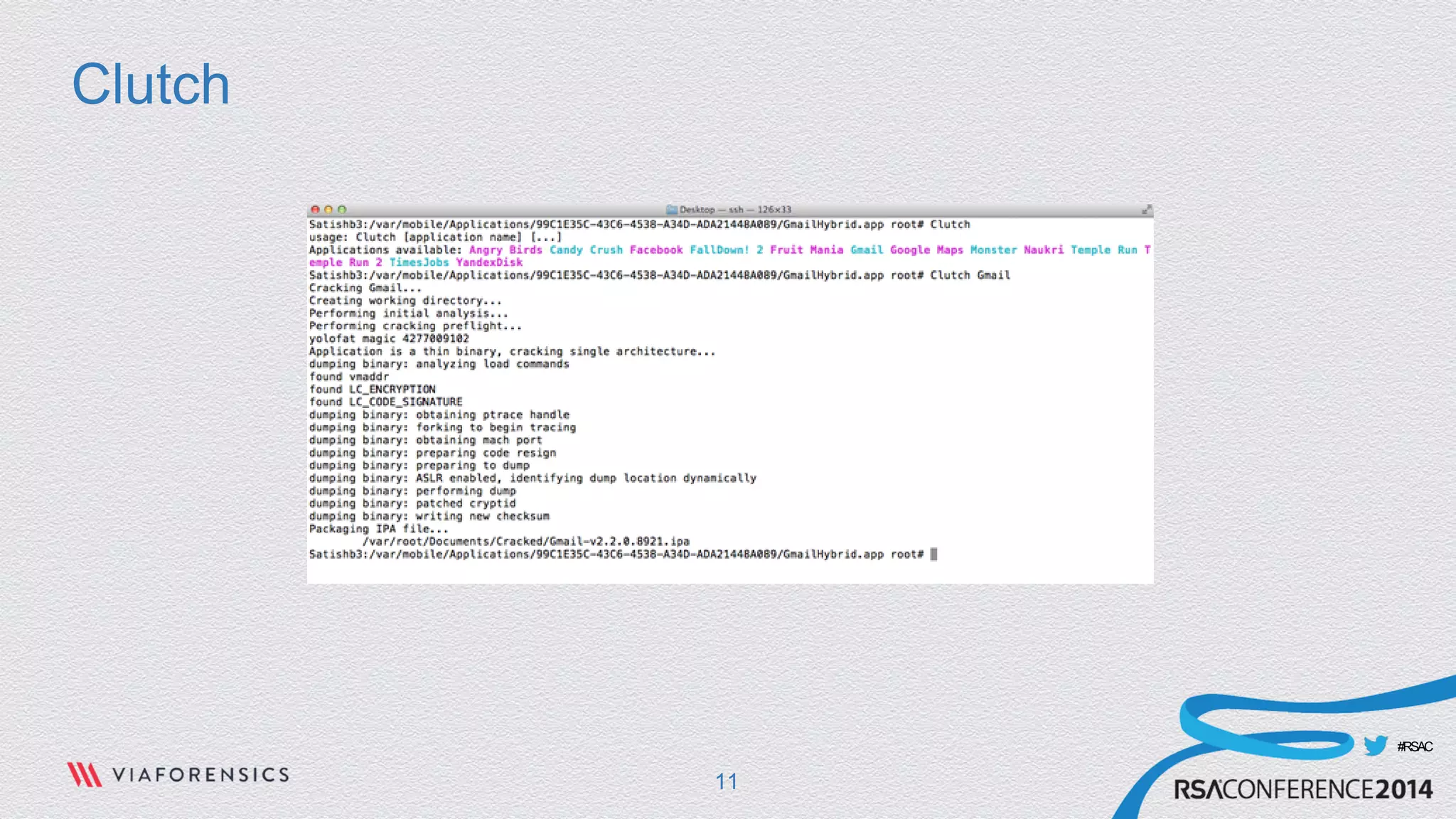Click the green zoom dot of terminal
Image resolution: width=1456 pixels, height=819 pixels.
[342, 210]
